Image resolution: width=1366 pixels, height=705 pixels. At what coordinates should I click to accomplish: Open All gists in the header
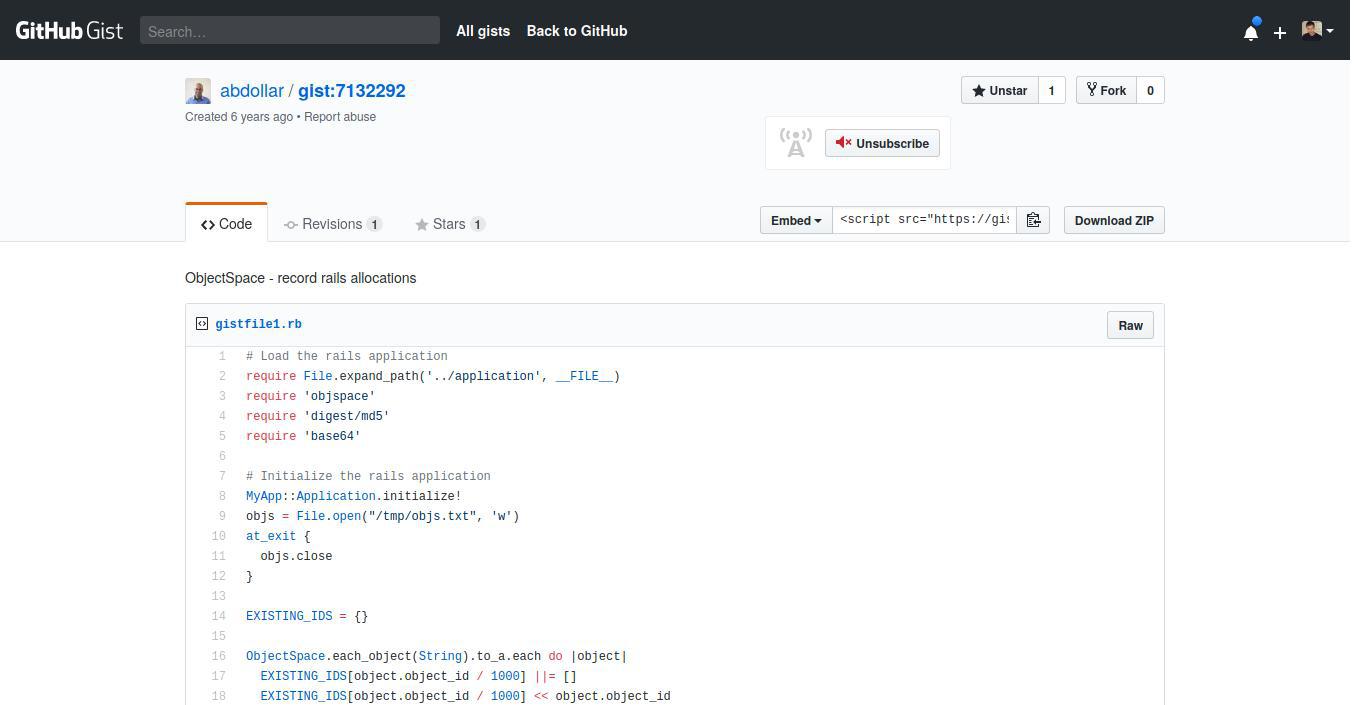tap(483, 31)
